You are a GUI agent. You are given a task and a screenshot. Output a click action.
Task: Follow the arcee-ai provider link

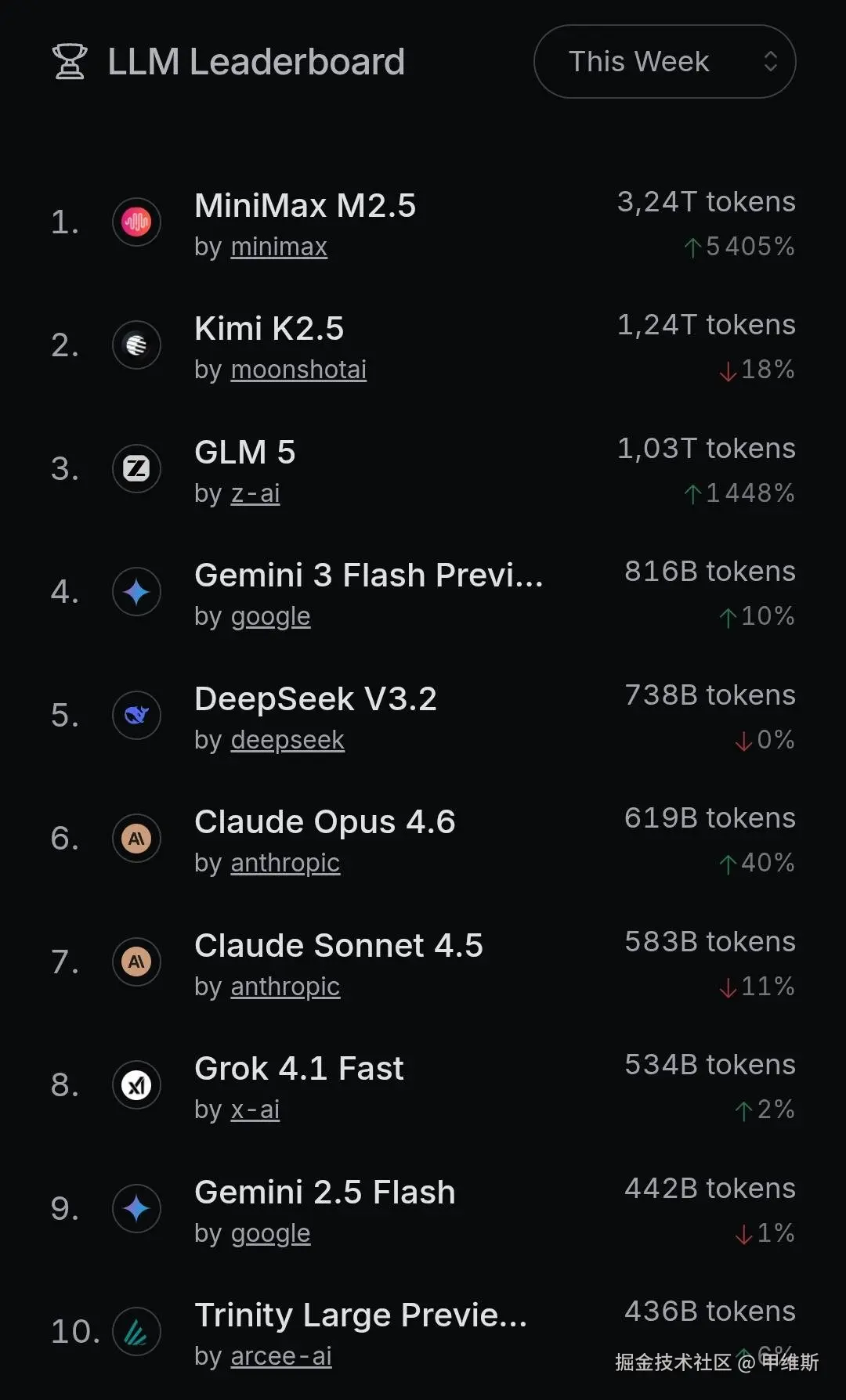click(x=281, y=1356)
